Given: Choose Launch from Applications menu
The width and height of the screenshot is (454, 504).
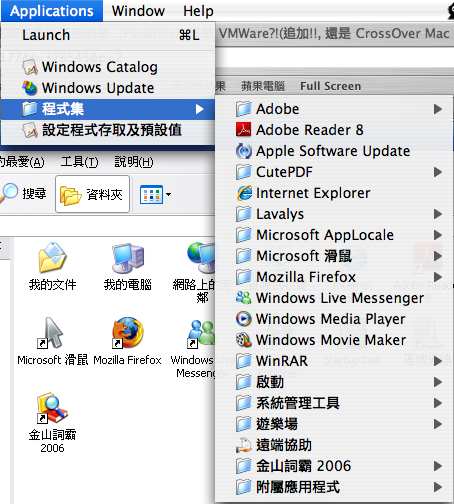Looking at the screenshot, I should pyautogui.click(x=108, y=35).
